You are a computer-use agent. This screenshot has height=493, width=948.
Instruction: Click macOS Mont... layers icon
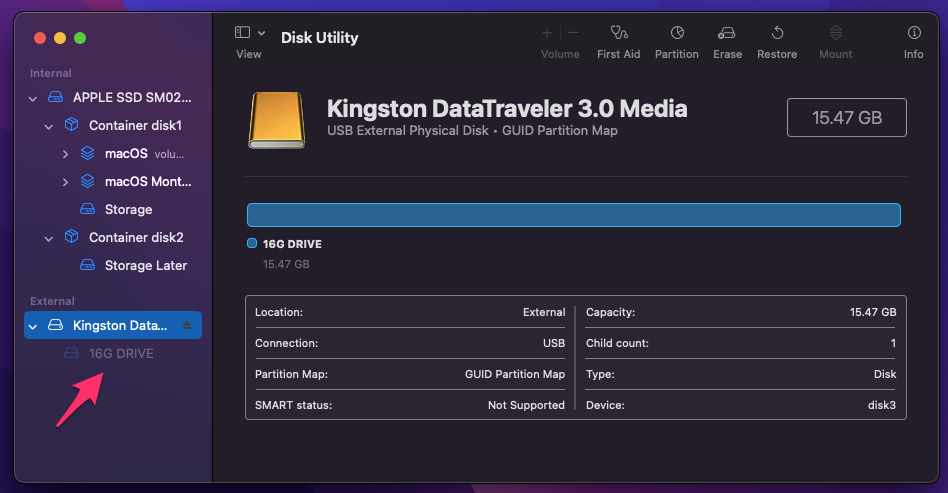pyautogui.click(x=88, y=181)
